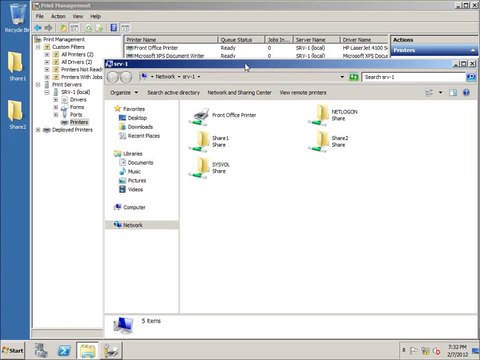
Task: Open the Action menu
Action: pyautogui.click(x=58, y=16)
